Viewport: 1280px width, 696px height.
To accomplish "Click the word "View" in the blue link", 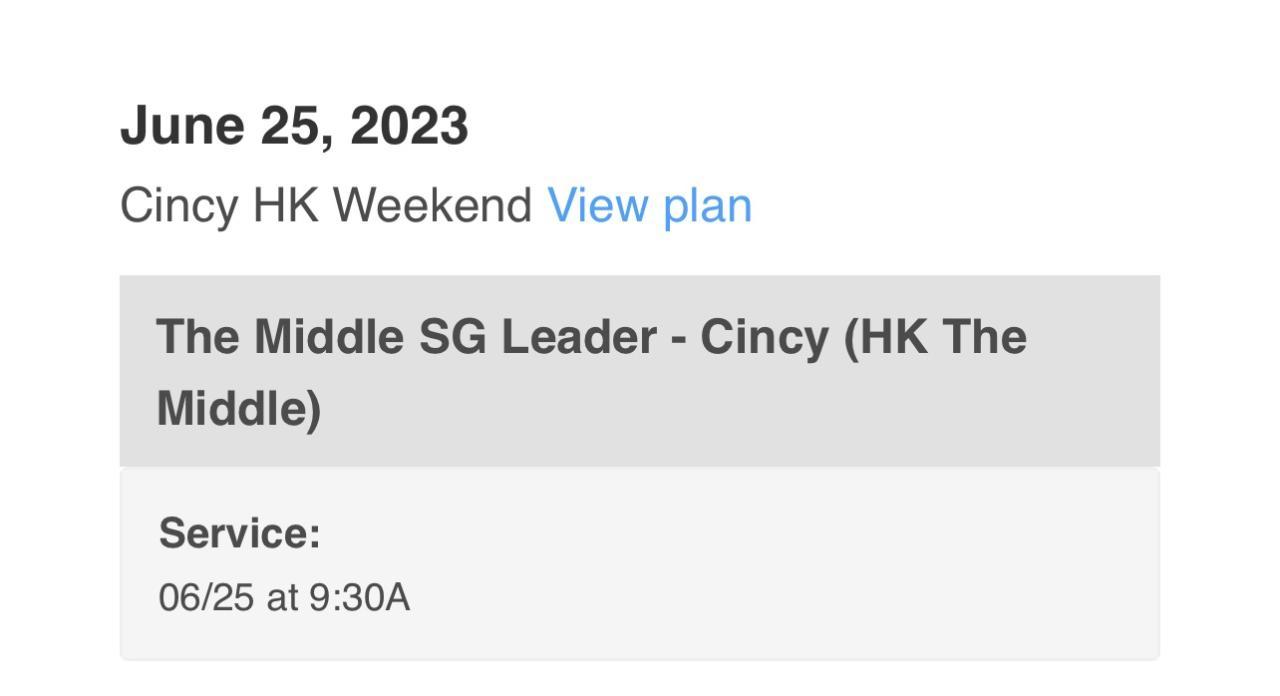I will [x=597, y=206].
